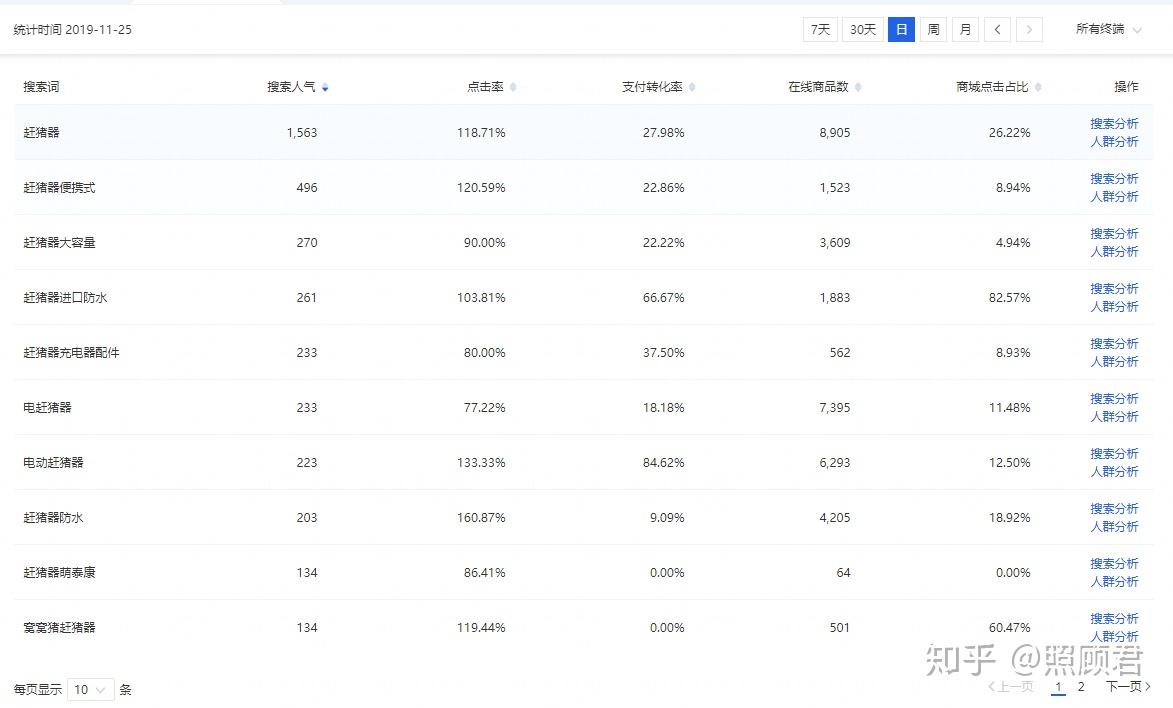Click the 在线商品数 column header text

tap(818, 87)
